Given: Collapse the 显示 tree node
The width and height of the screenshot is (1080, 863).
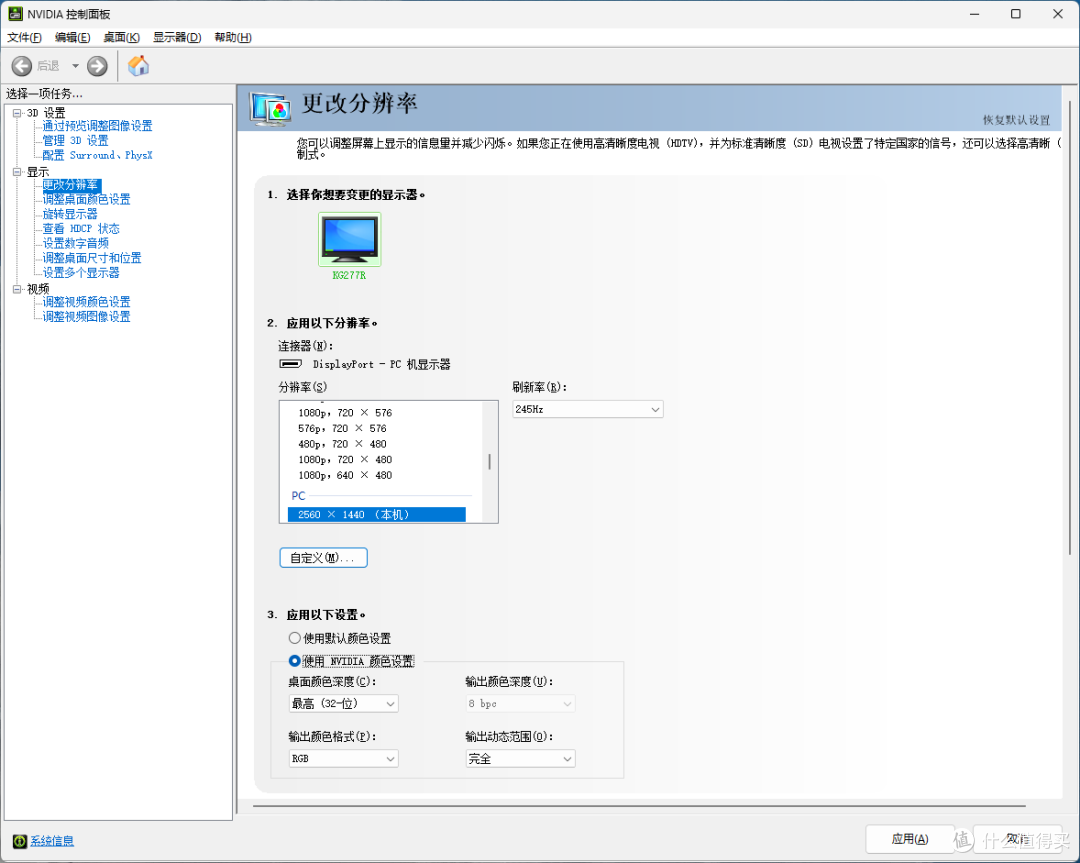Looking at the screenshot, I should pos(17,172).
